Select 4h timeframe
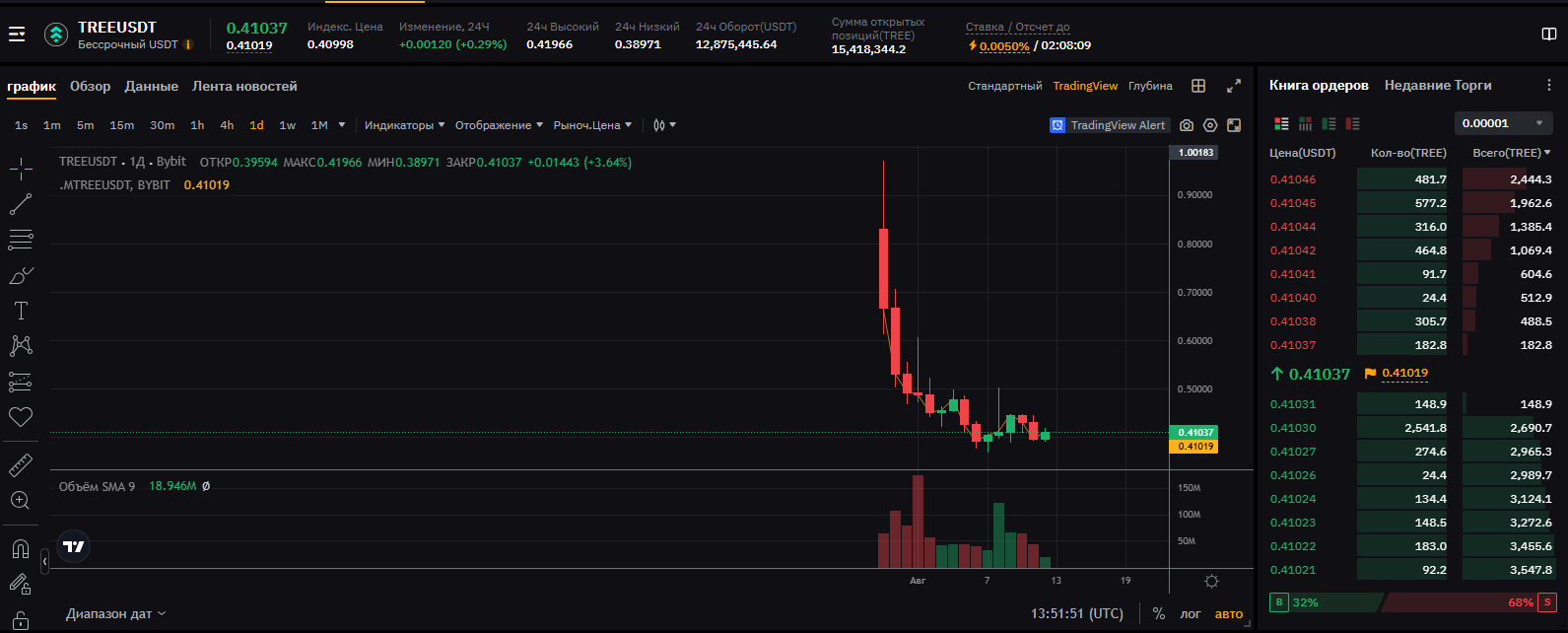The height and width of the screenshot is (633, 1568). point(227,125)
